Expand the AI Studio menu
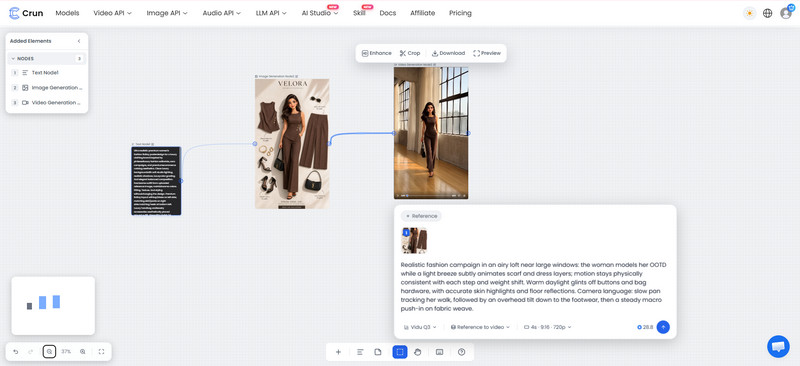 (x=320, y=13)
